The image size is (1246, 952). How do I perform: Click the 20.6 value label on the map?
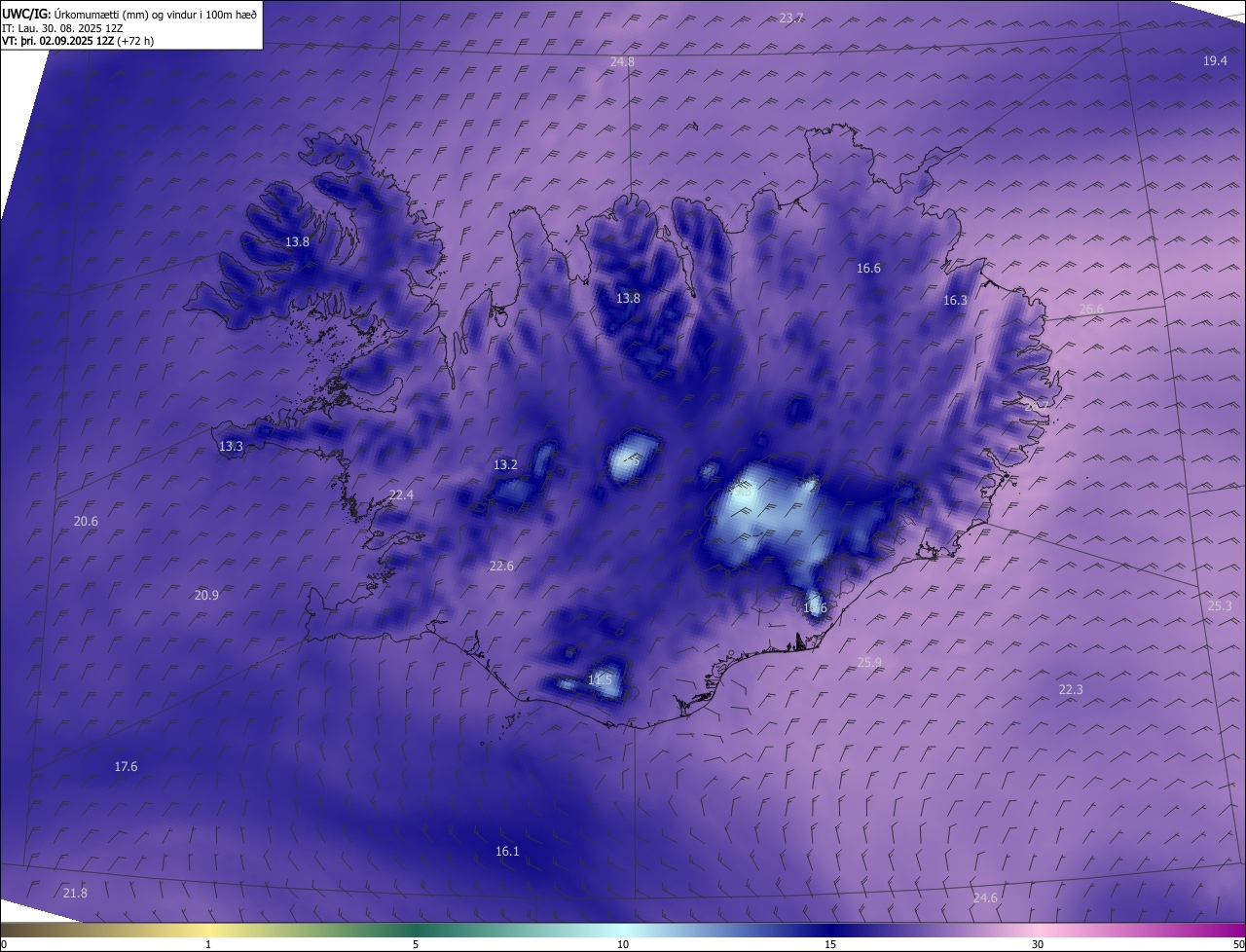pyautogui.click(x=86, y=522)
